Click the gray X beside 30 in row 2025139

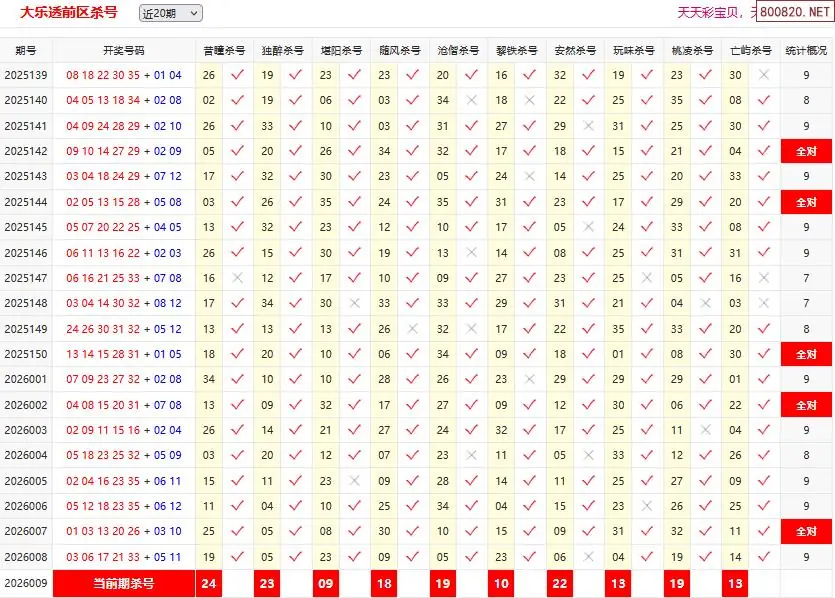pyautogui.click(x=764, y=75)
